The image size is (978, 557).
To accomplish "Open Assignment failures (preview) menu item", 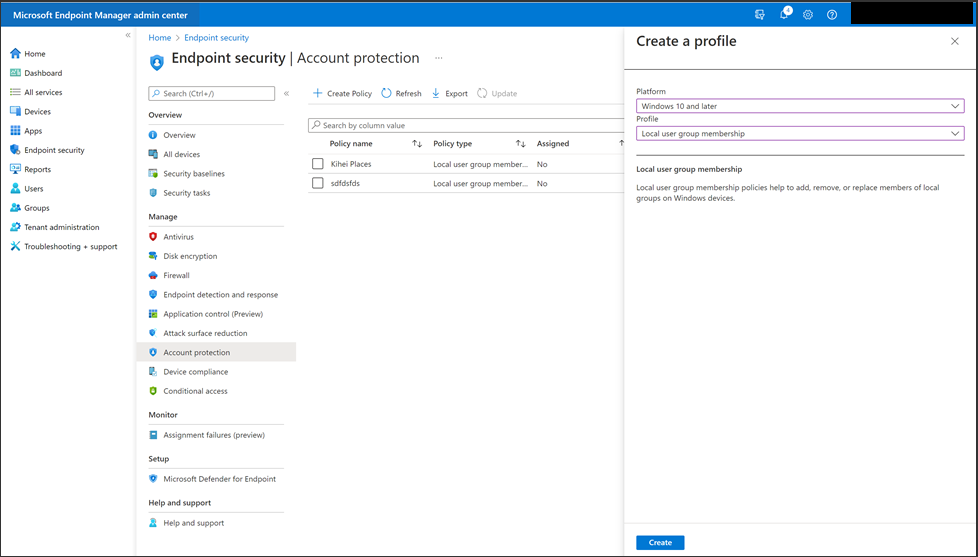I will point(216,435).
